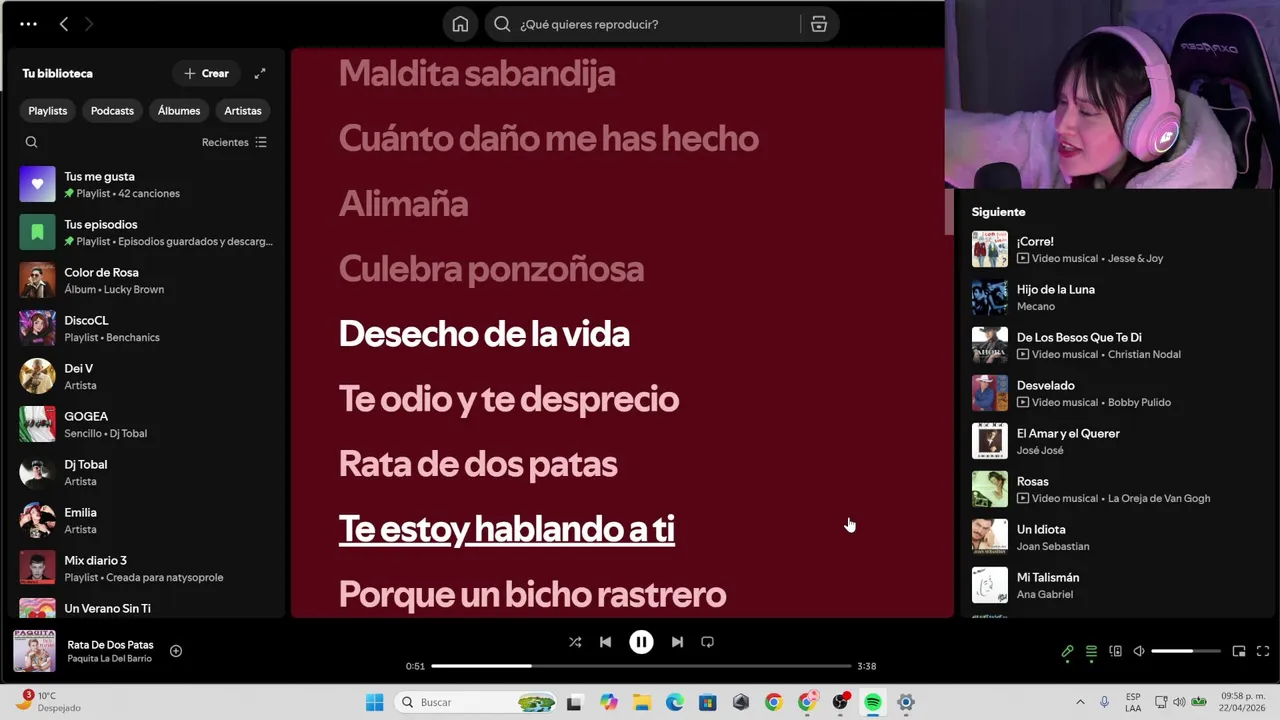Viewport: 1280px width, 720px height.
Task: Jump to lyric 'Te odio y te desprecio'
Action: (x=508, y=399)
